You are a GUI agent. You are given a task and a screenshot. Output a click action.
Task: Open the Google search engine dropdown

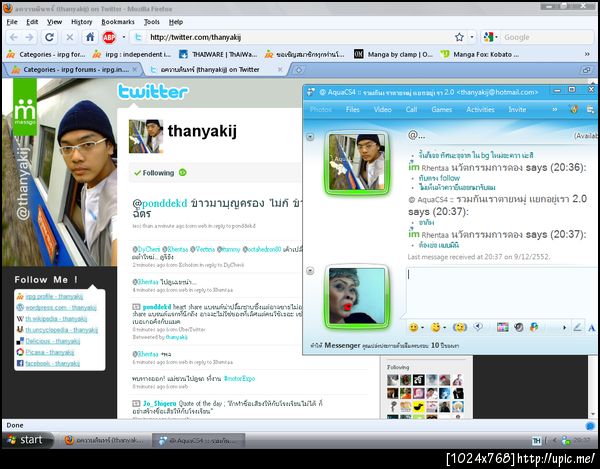point(491,37)
